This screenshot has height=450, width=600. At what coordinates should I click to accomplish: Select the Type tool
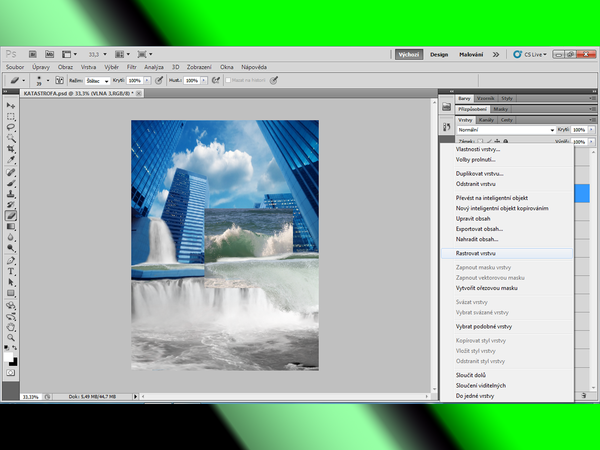pos(11,270)
